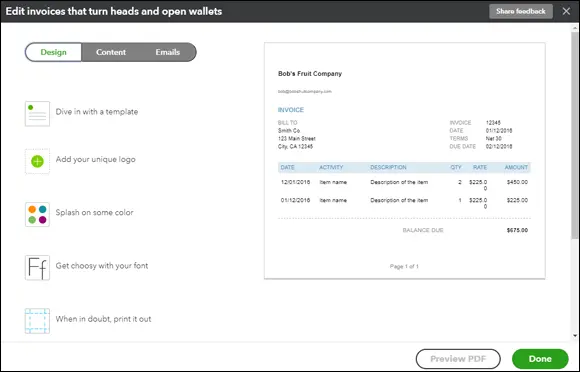Click the green Done button
580x372 pixels.
(540, 359)
